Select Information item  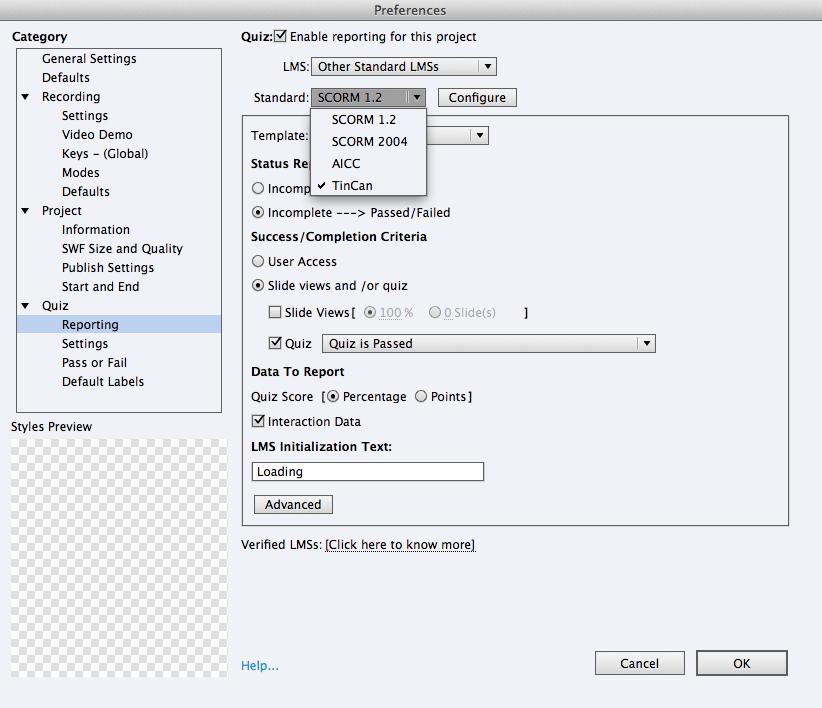[x=95, y=230]
